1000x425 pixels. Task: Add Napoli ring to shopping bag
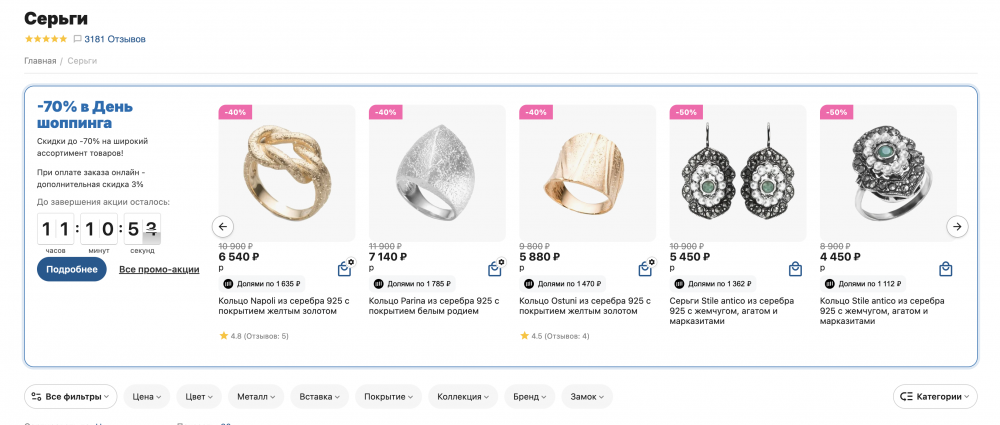(345, 268)
